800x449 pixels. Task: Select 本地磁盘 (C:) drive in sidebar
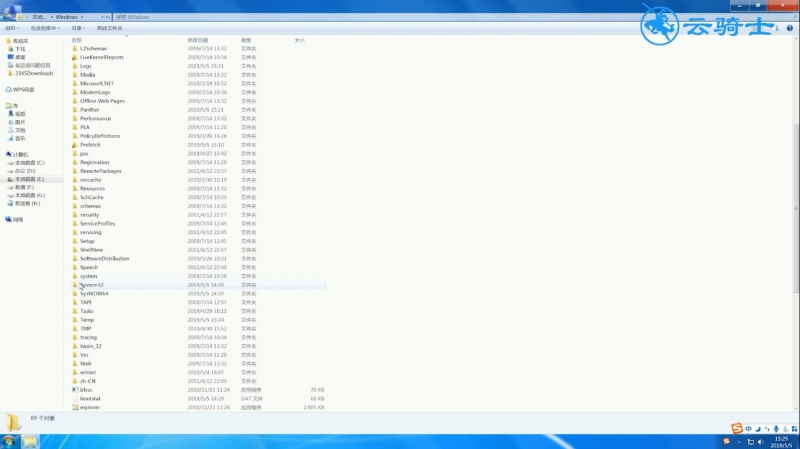pyautogui.click(x=27, y=163)
